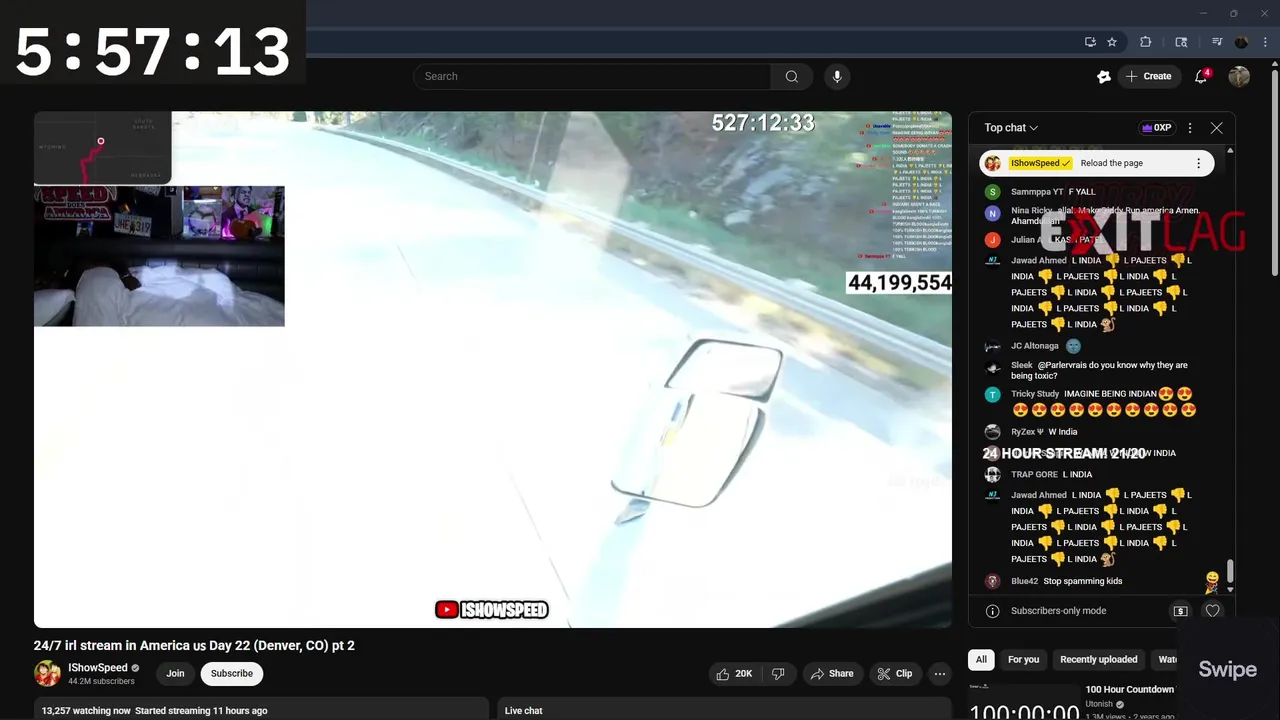This screenshot has width=1280, height=720.
Task: Open the browser Extensions puzzle icon
Action: click(x=1146, y=42)
